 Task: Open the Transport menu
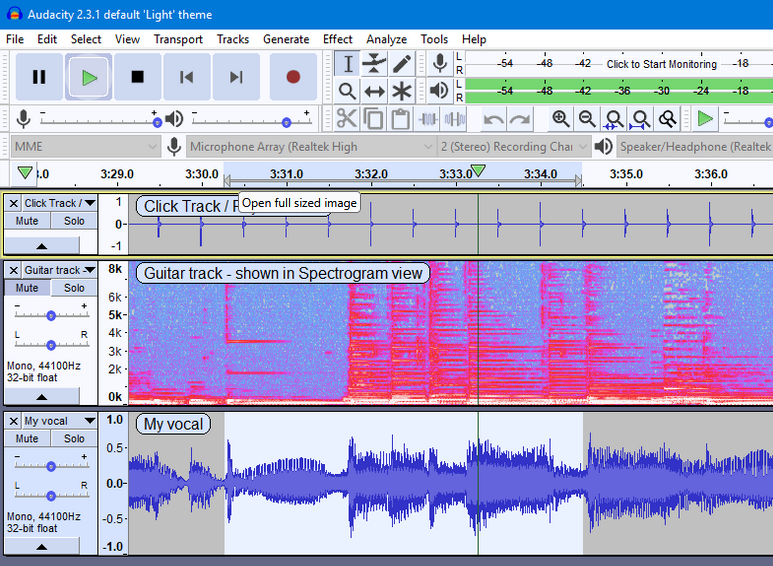pyautogui.click(x=178, y=39)
